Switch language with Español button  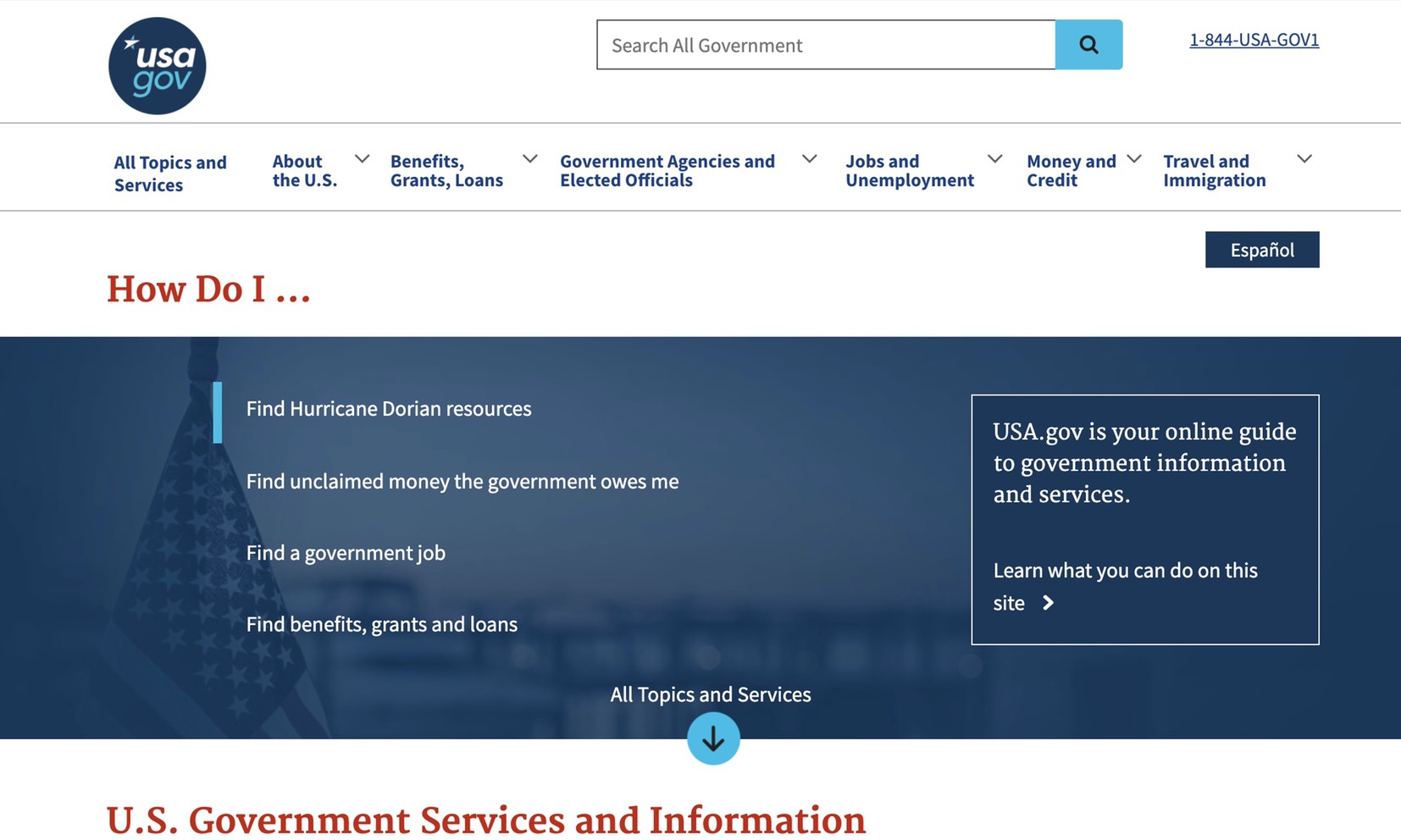click(1262, 250)
